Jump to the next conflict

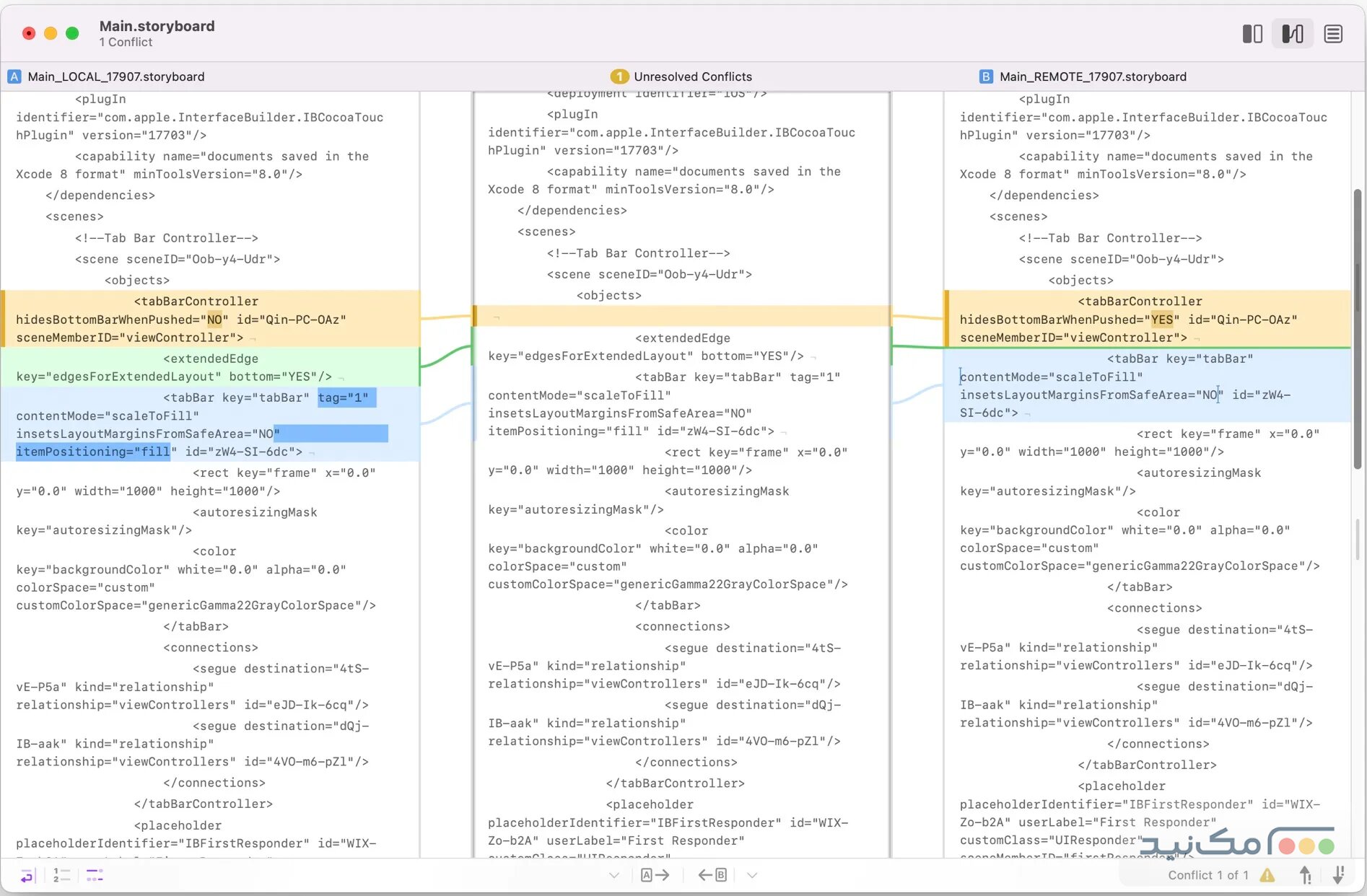click(x=1338, y=875)
